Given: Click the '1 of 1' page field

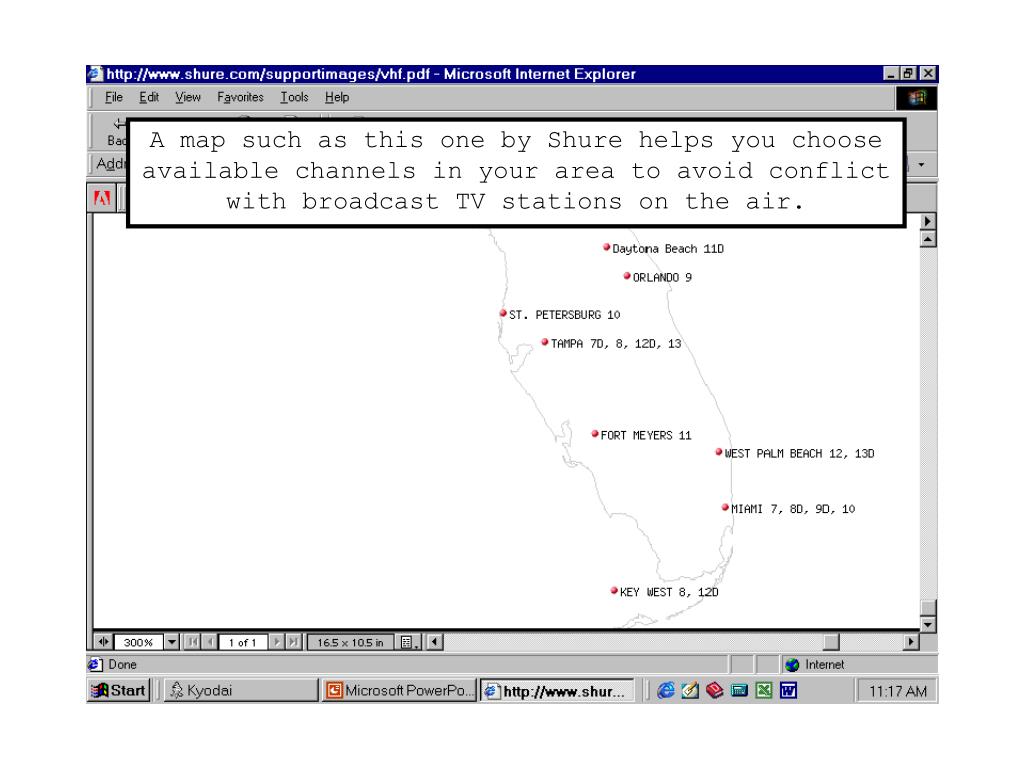Looking at the screenshot, I should coord(243,643).
